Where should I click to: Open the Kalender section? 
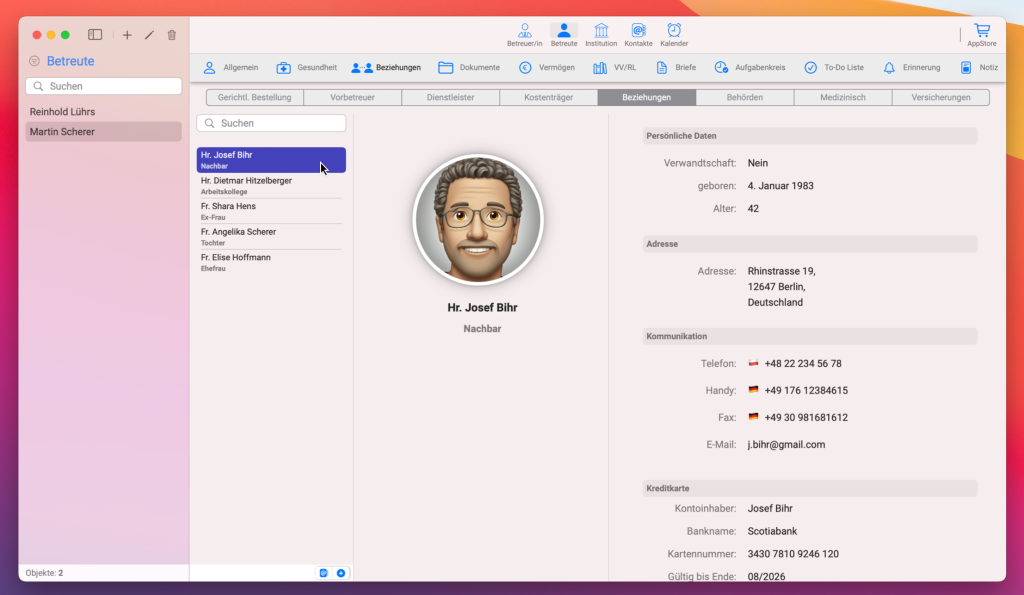click(674, 35)
